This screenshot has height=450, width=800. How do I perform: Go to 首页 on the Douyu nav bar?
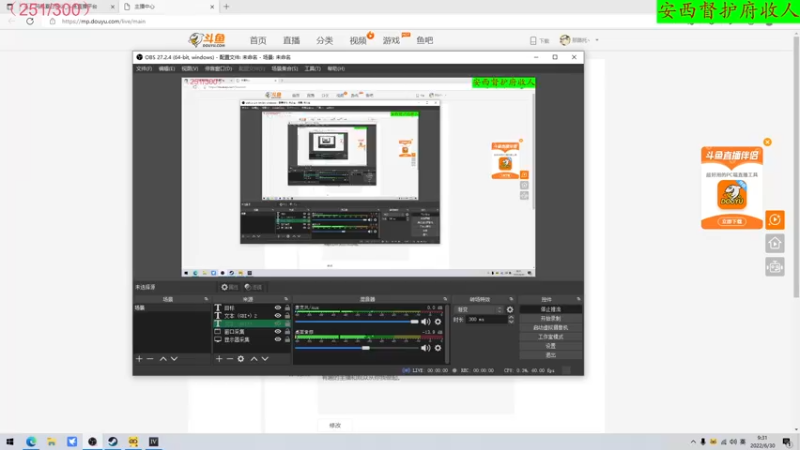click(258, 40)
